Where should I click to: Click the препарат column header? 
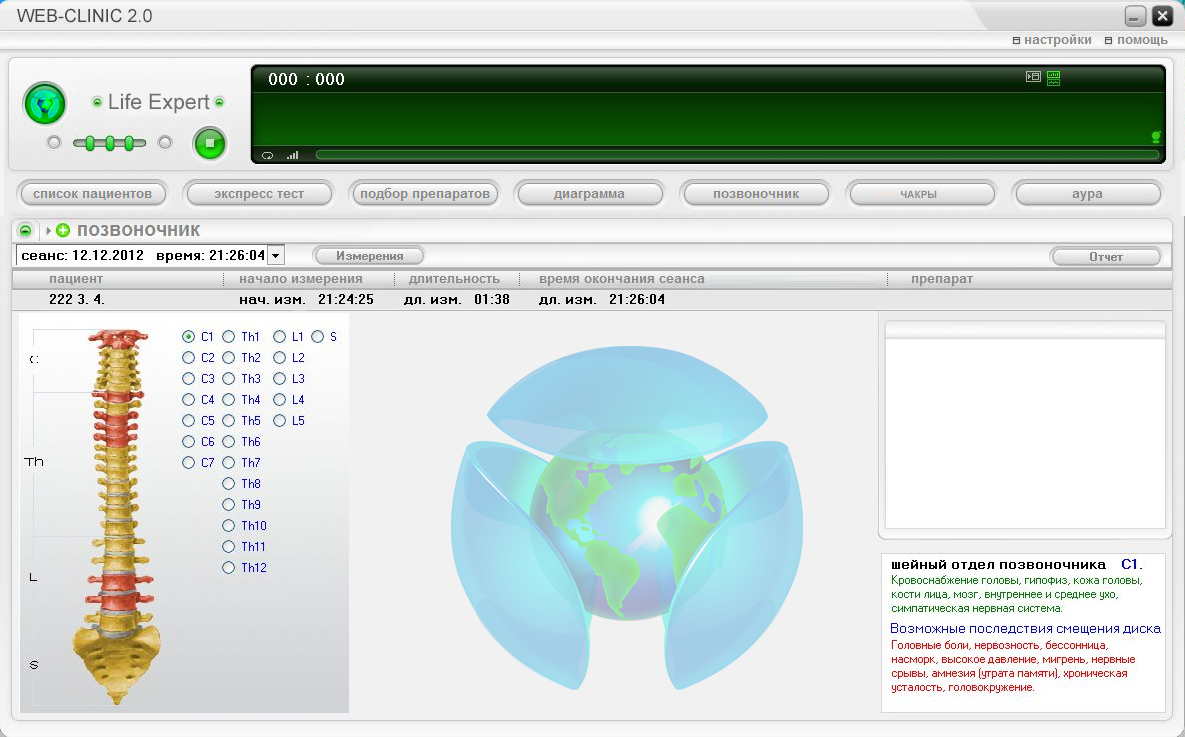coord(942,279)
